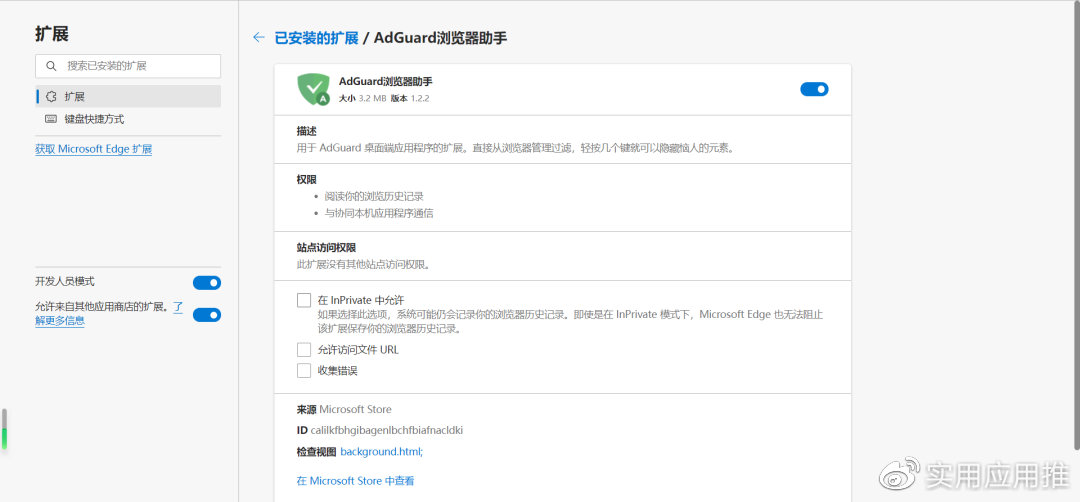
Task: Check 允许访问文件 URL checkbox
Action: tap(304, 350)
